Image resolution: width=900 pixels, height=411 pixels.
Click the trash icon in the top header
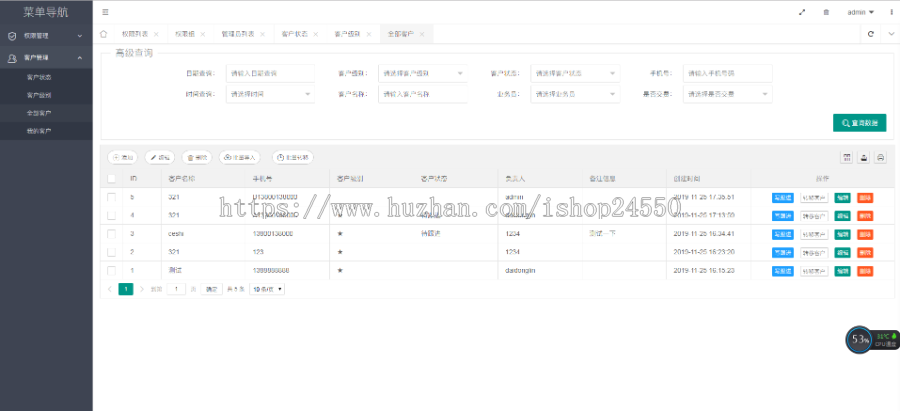point(827,12)
